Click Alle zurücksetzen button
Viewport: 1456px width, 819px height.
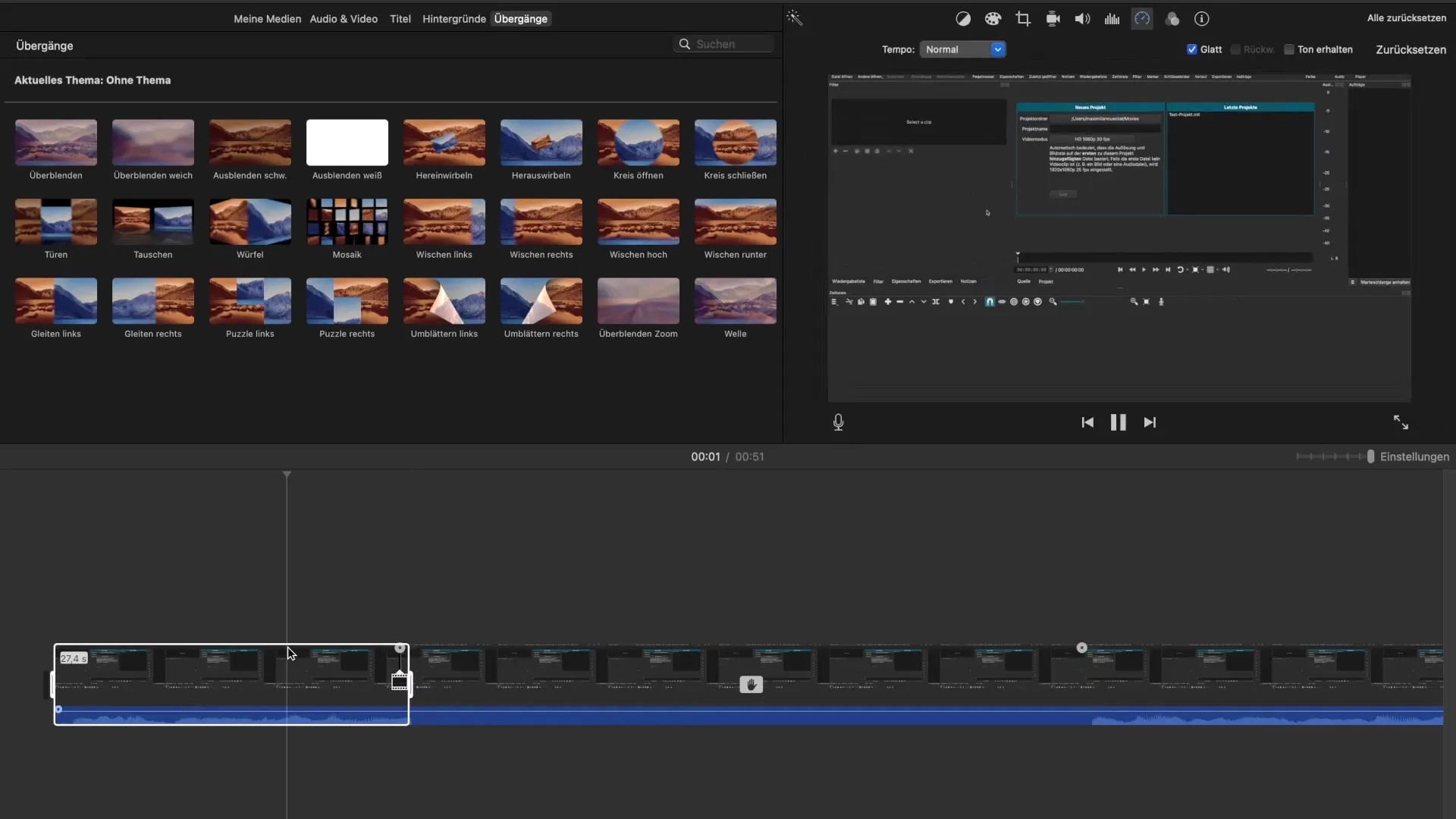click(1407, 17)
